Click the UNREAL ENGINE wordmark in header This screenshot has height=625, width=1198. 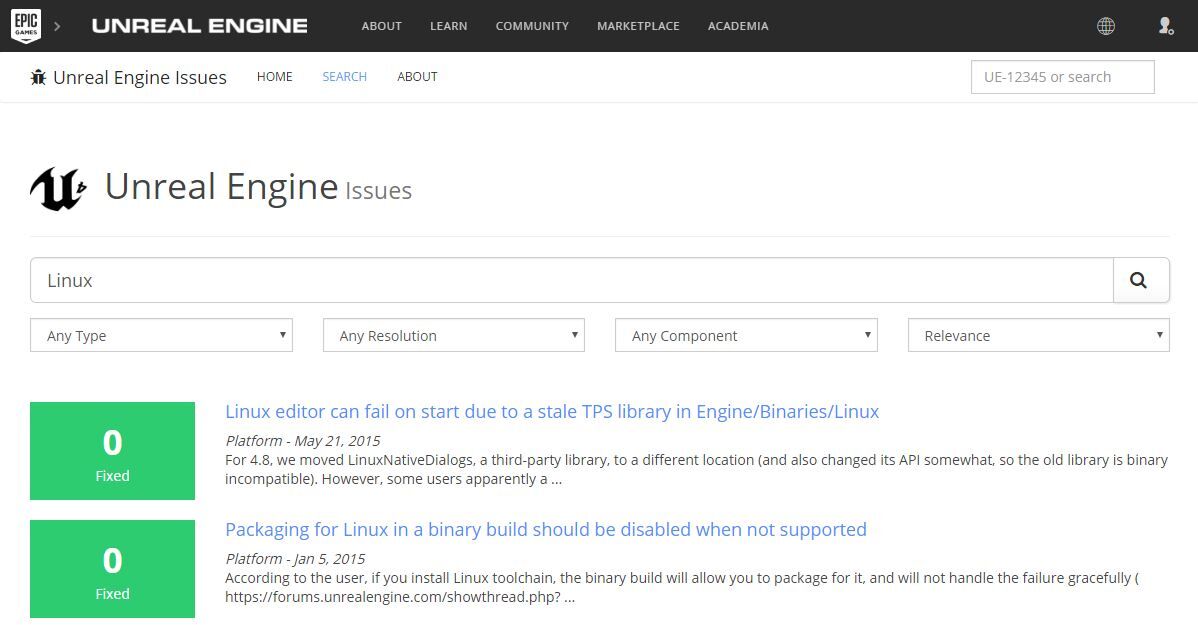click(199, 26)
